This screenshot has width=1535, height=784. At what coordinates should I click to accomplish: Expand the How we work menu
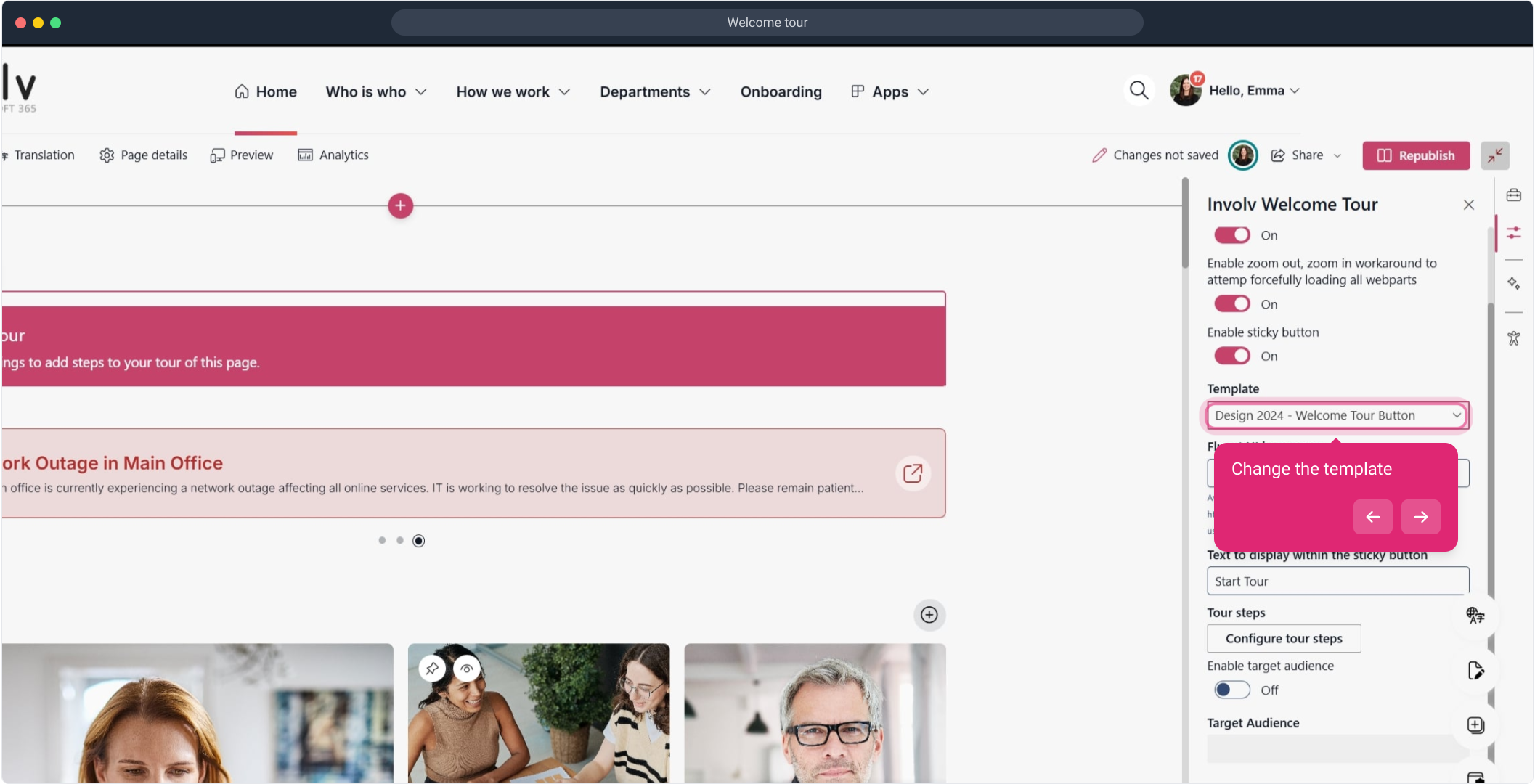tap(513, 92)
